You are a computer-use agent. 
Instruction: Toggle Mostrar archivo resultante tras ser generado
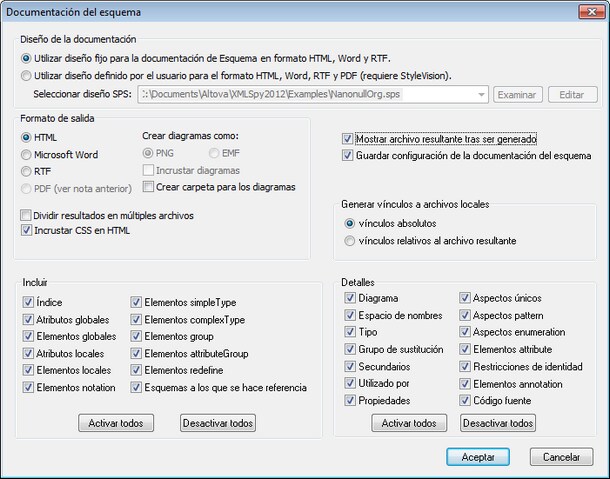pyautogui.click(x=347, y=139)
